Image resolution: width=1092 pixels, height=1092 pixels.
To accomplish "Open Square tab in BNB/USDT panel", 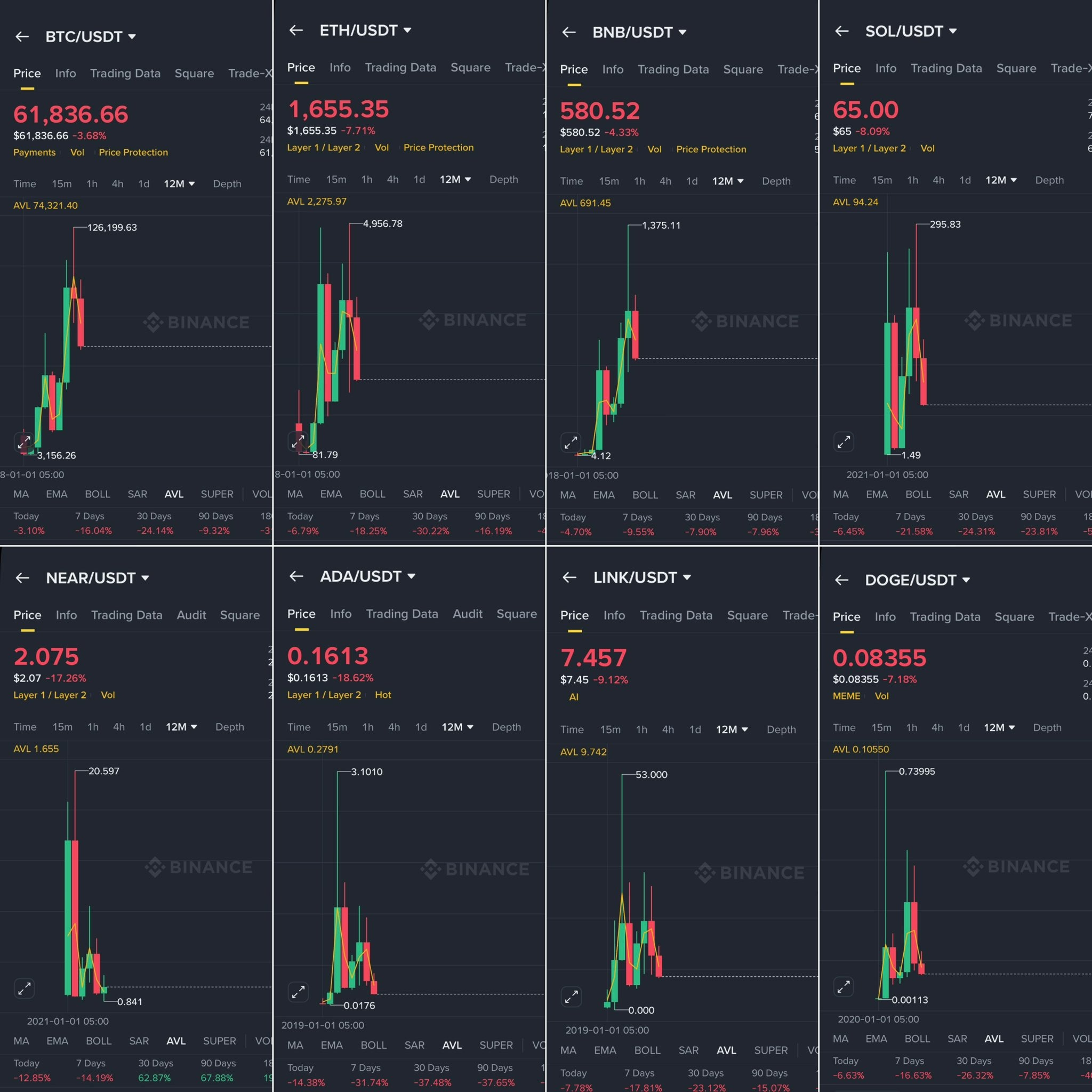I will (743, 69).
